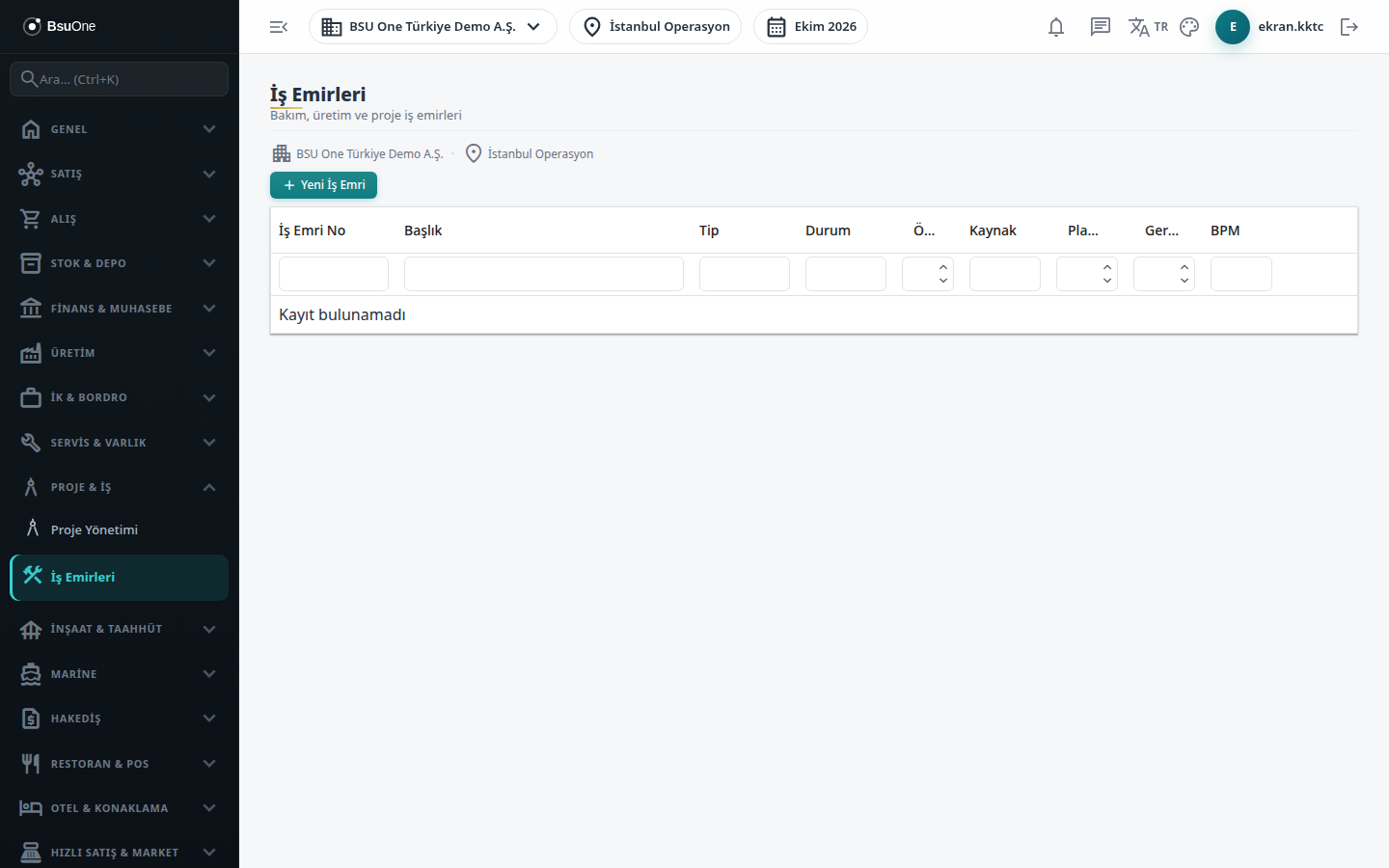Screen dimensions: 1389x868
Task: Click the Başlık filter field
Action: [x=544, y=274]
